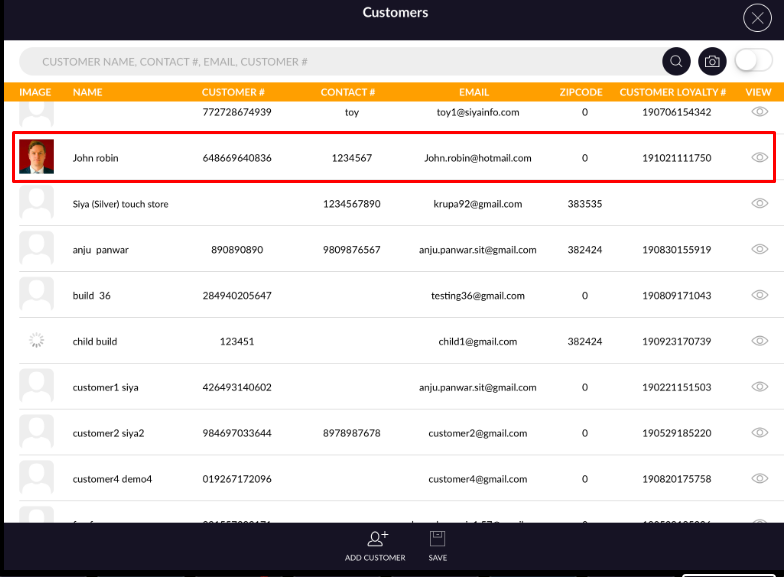Click the search magnifier icon
Viewport: 784px width, 577px height.
(677, 61)
